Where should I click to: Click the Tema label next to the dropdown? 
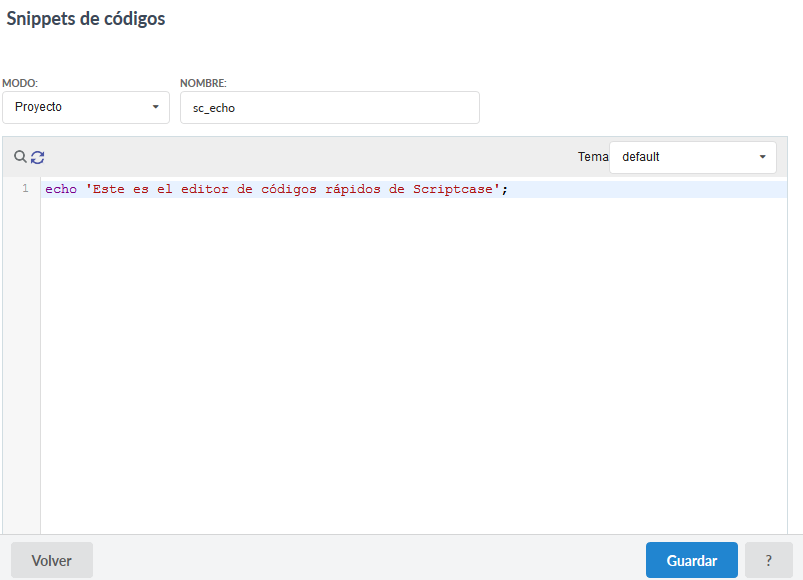[593, 157]
